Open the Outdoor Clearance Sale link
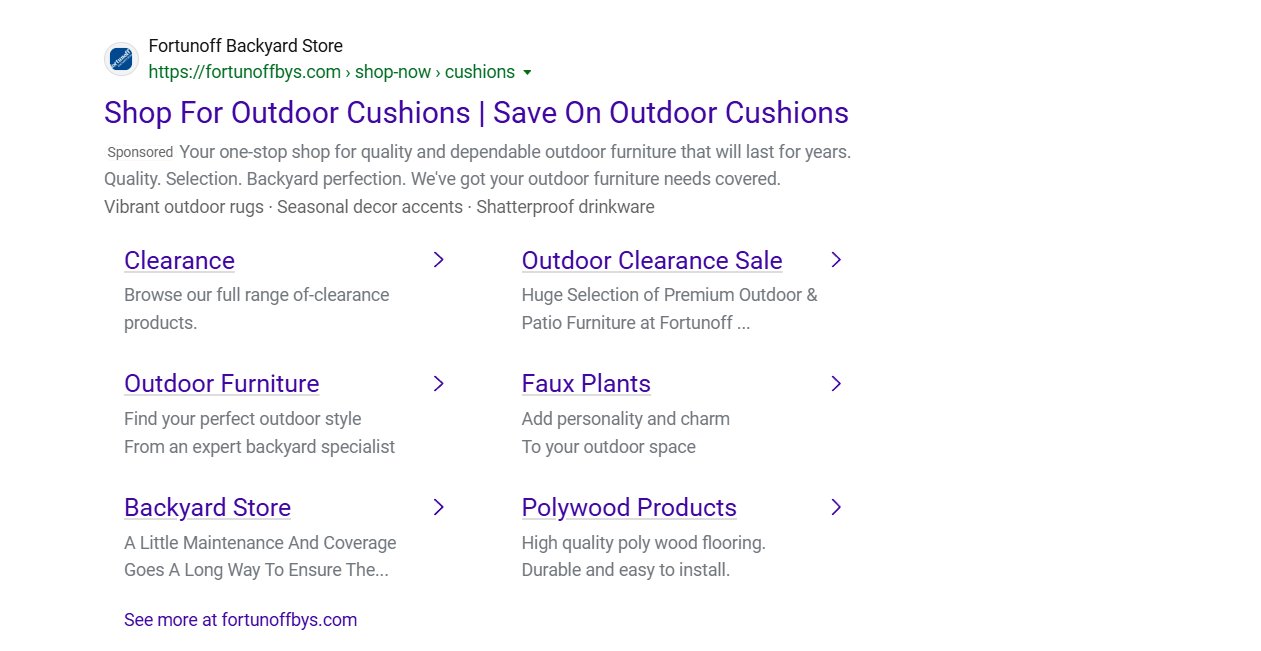The width and height of the screenshot is (1261, 651). (651, 261)
